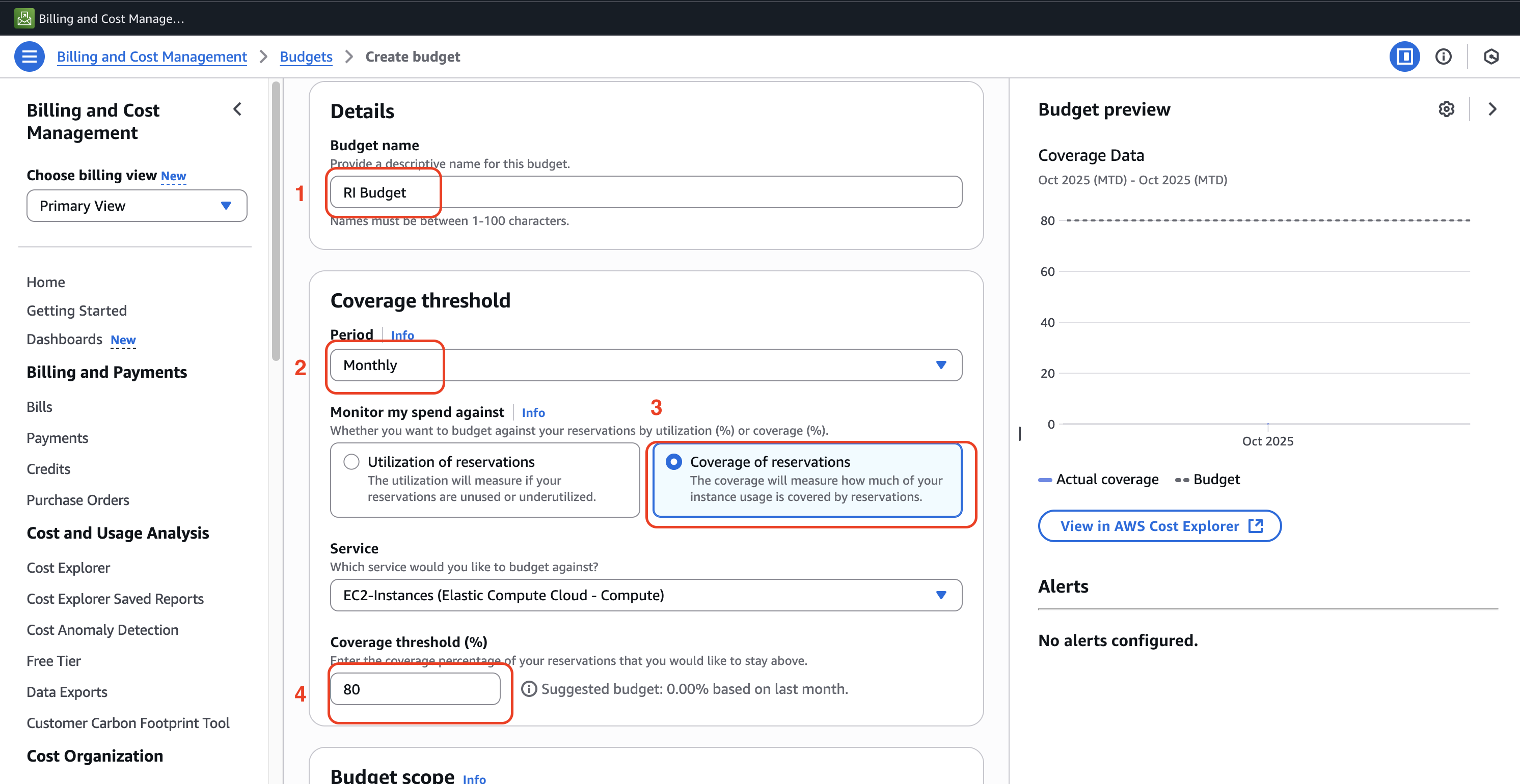Click View in AWS Cost Explorer button
Image resolution: width=1520 pixels, height=784 pixels.
pos(1159,526)
